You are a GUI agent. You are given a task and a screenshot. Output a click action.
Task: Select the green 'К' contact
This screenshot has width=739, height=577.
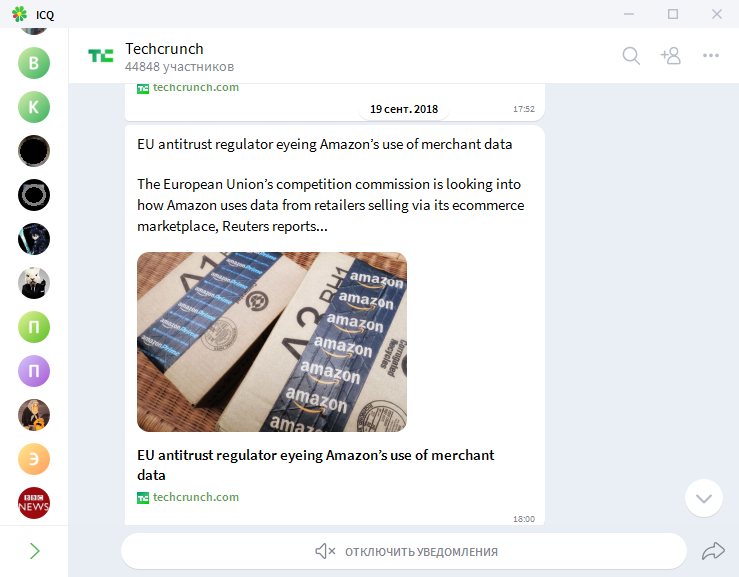(34, 107)
